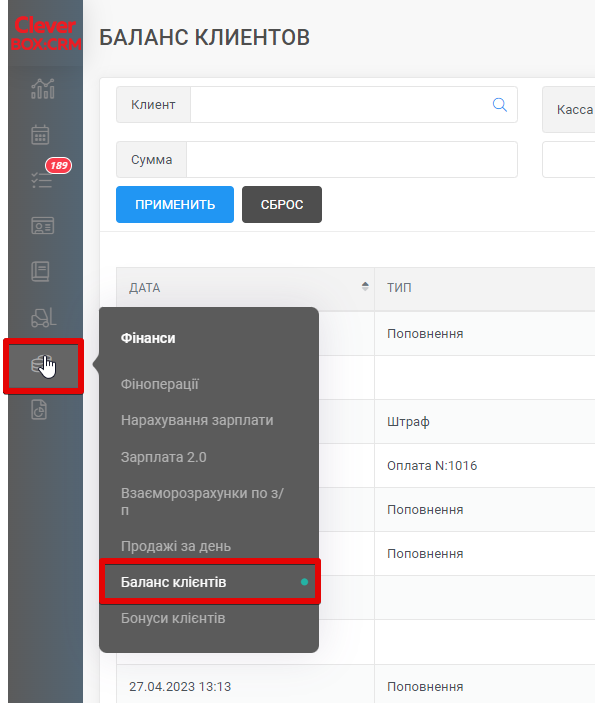Open the catalog book sidebar icon

click(x=40, y=272)
